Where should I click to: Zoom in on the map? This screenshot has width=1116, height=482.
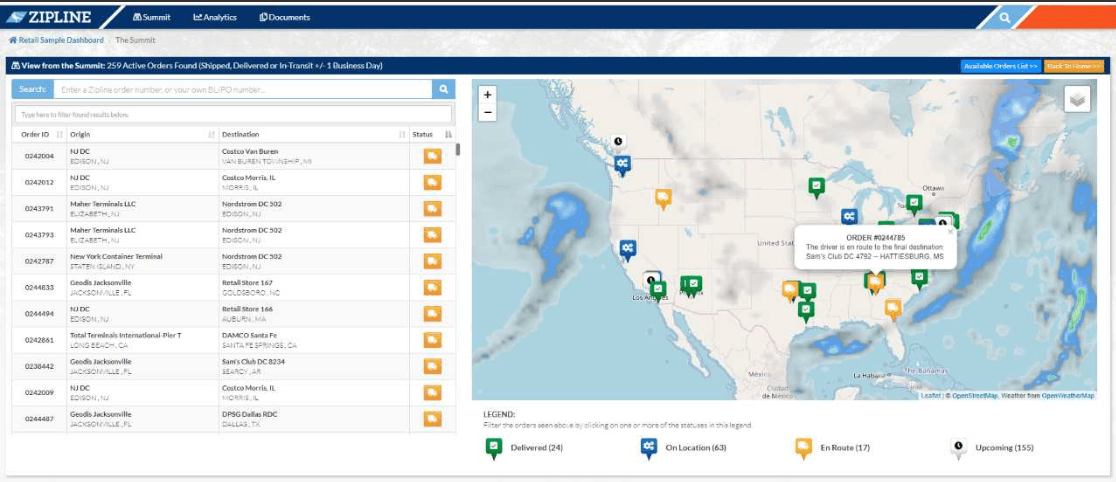[x=488, y=95]
